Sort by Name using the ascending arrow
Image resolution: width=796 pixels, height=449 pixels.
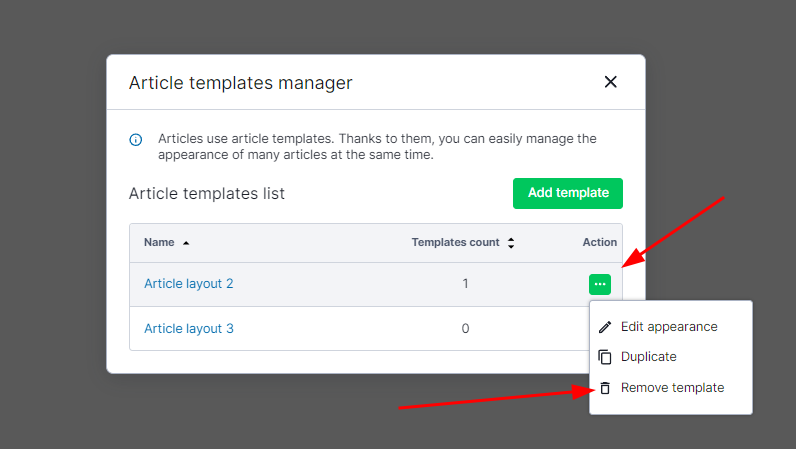(186, 243)
